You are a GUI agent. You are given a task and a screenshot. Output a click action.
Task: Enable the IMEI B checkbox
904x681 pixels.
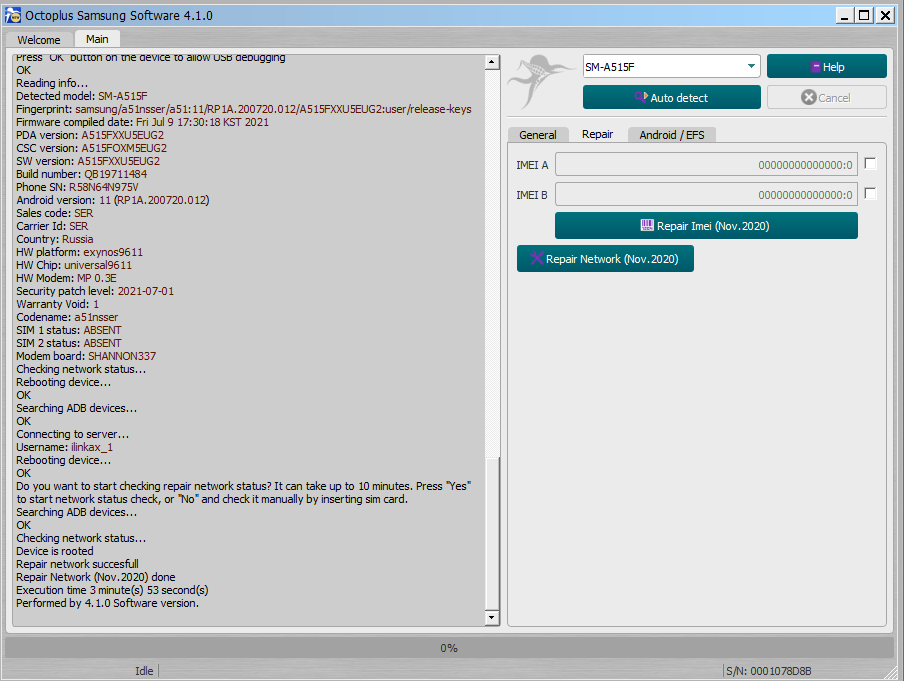[871, 194]
